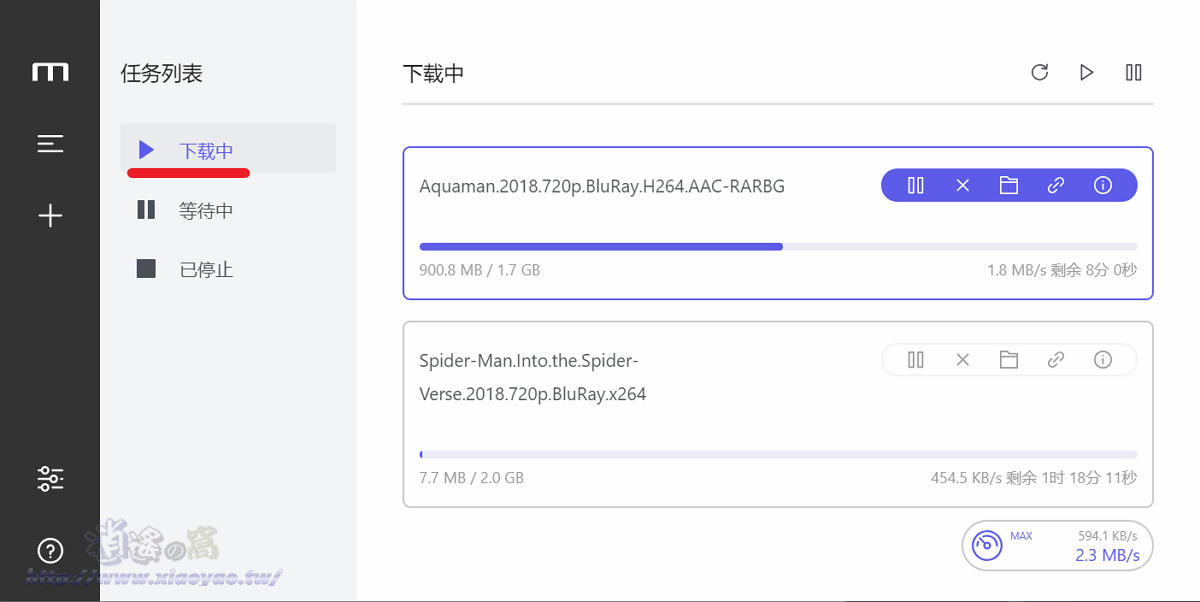This screenshot has height=602, width=1200.
Task: Refresh the download task list
Action: pos(1040,72)
